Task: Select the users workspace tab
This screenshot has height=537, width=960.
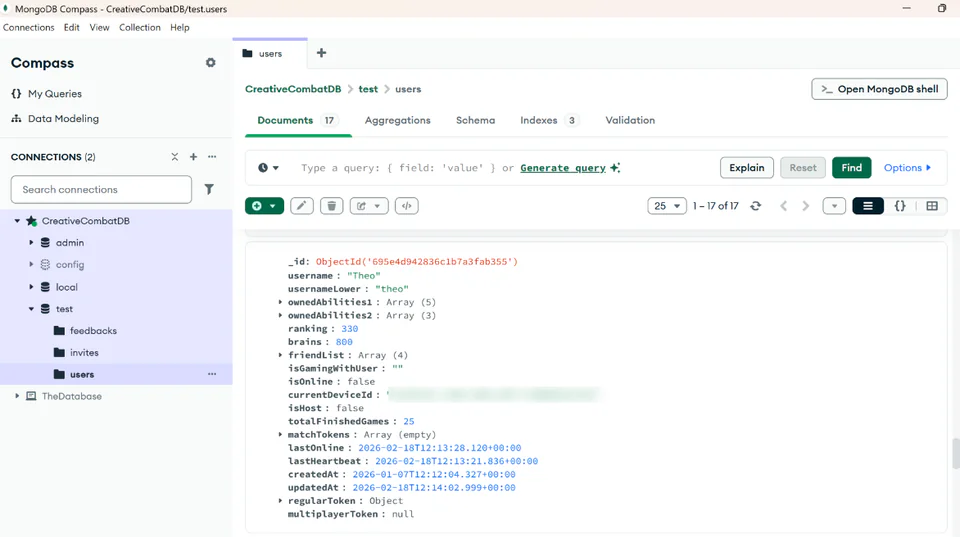Action: pyautogui.click(x=270, y=53)
